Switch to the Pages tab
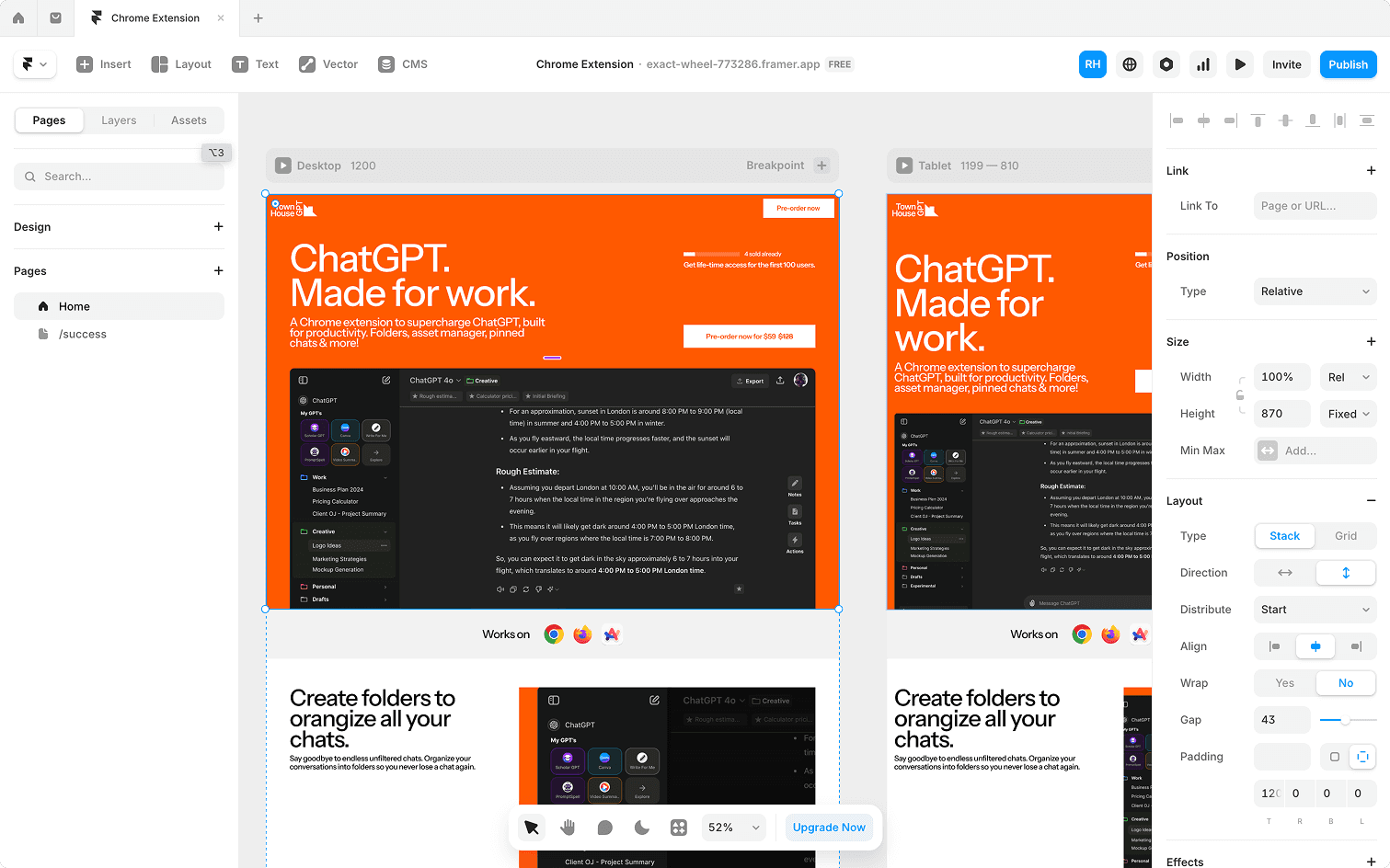This screenshot has height=868, width=1390. tap(49, 120)
